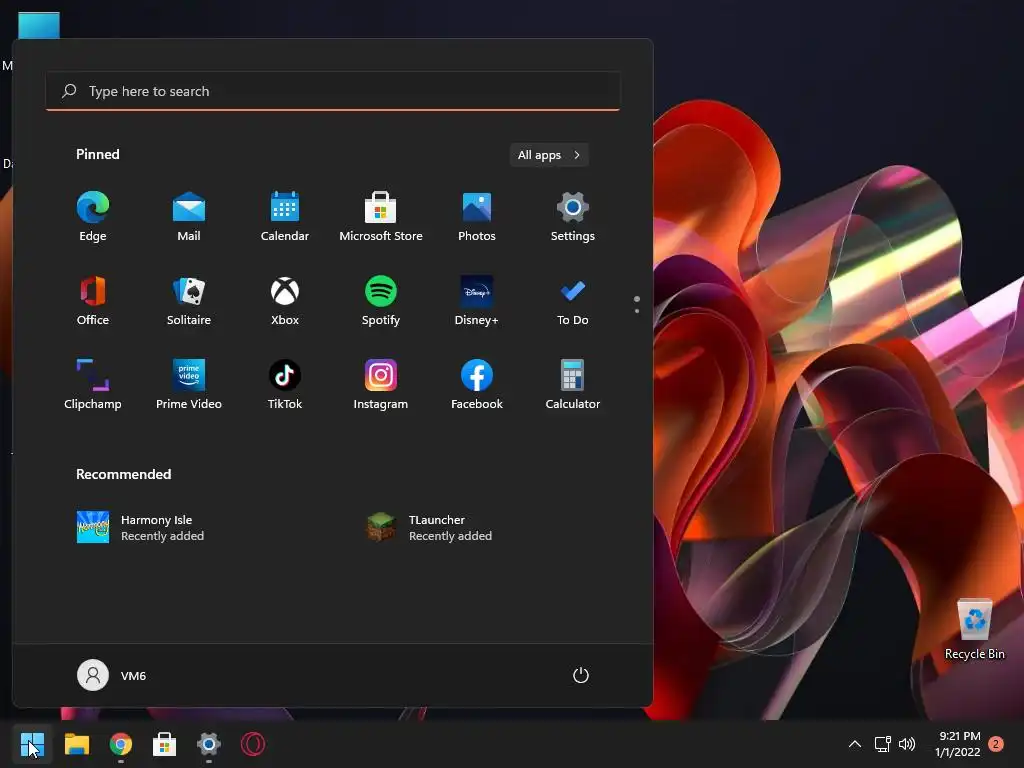
Task: Select the Recycle Bin desktop icon
Action: pos(974,630)
